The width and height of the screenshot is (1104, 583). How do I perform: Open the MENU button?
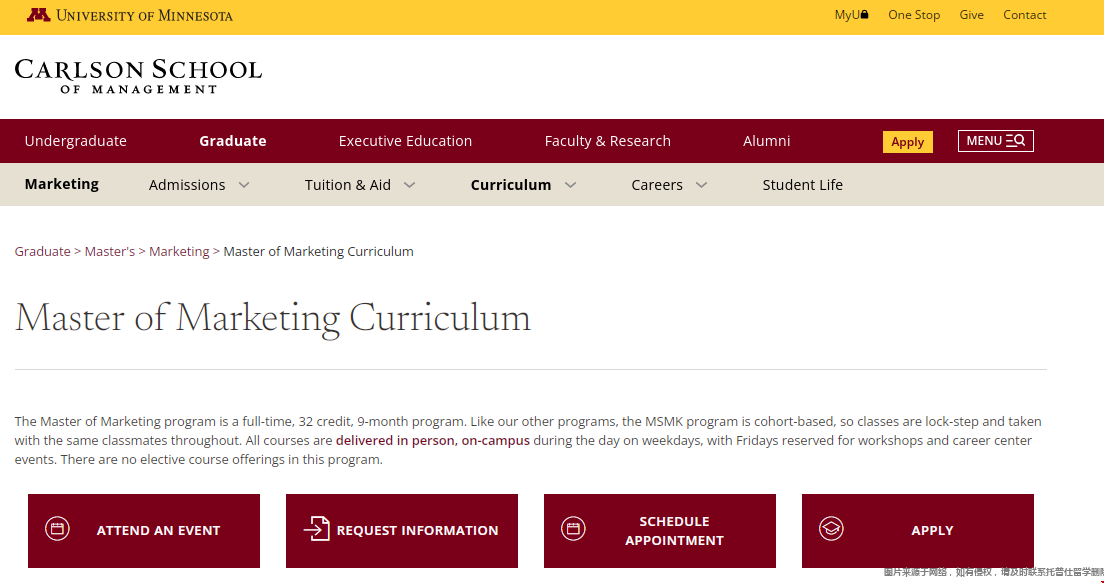(x=996, y=141)
